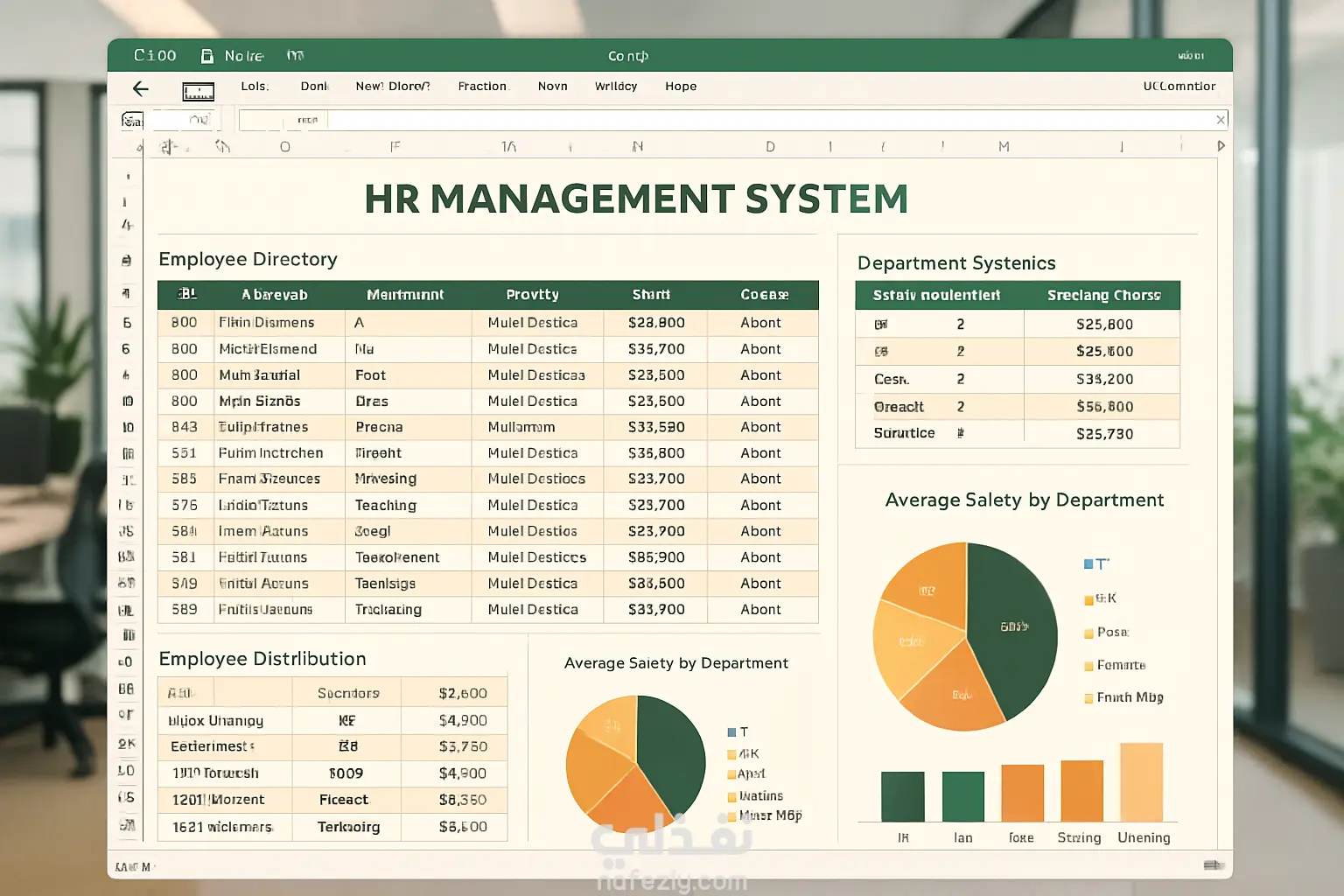Viewport: 1344px width, 896px height.
Task: Select the Ficeact cell
Action: (x=346, y=800)
